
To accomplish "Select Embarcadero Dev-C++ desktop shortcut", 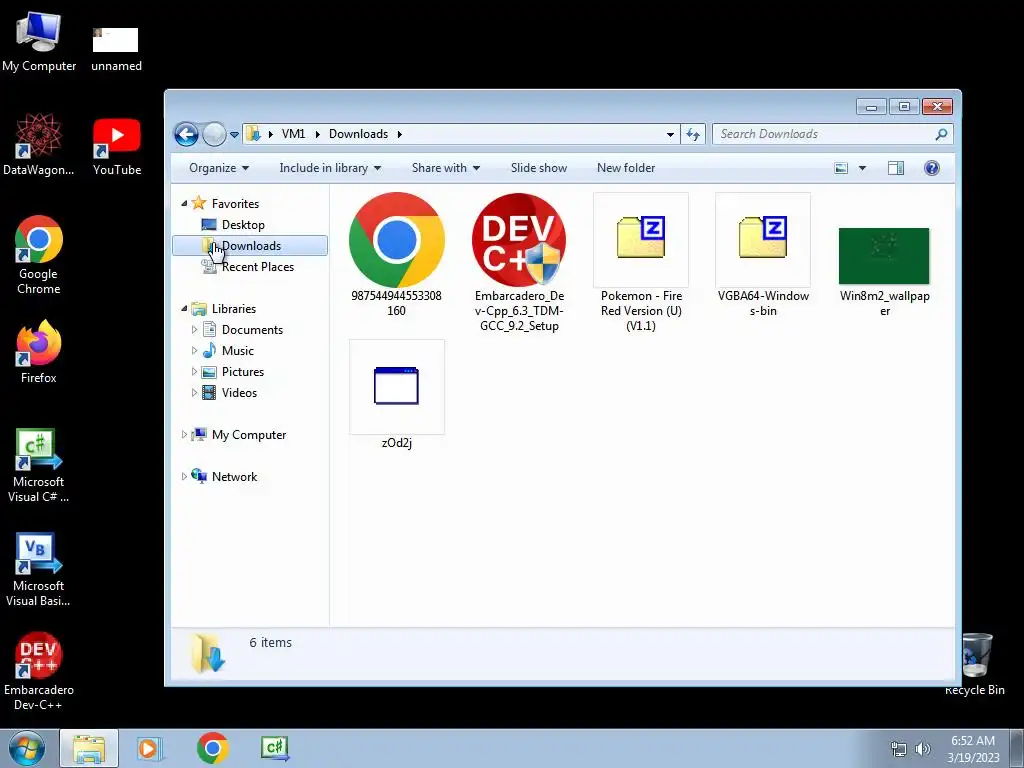I will click(x=39, y=671).
